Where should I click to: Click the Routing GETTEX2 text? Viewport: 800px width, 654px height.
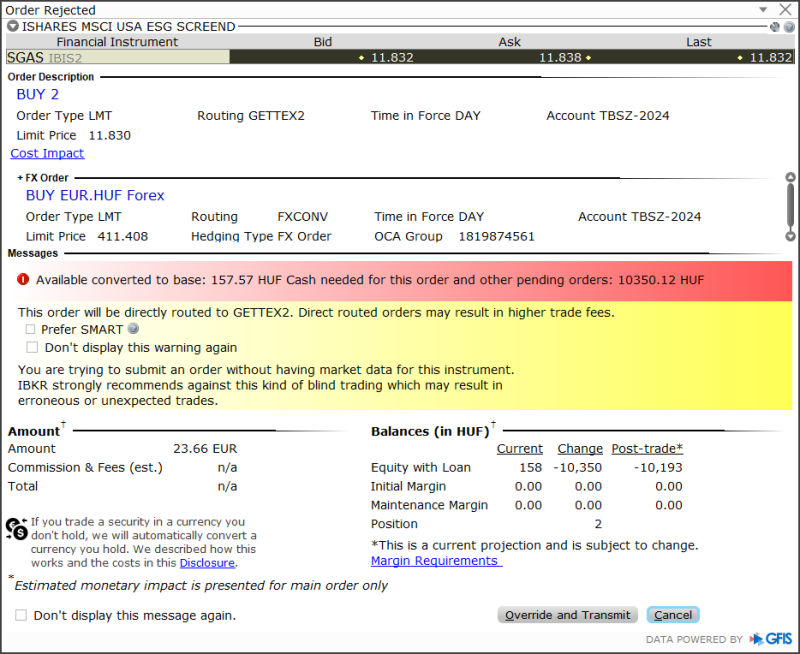[251, 116]
